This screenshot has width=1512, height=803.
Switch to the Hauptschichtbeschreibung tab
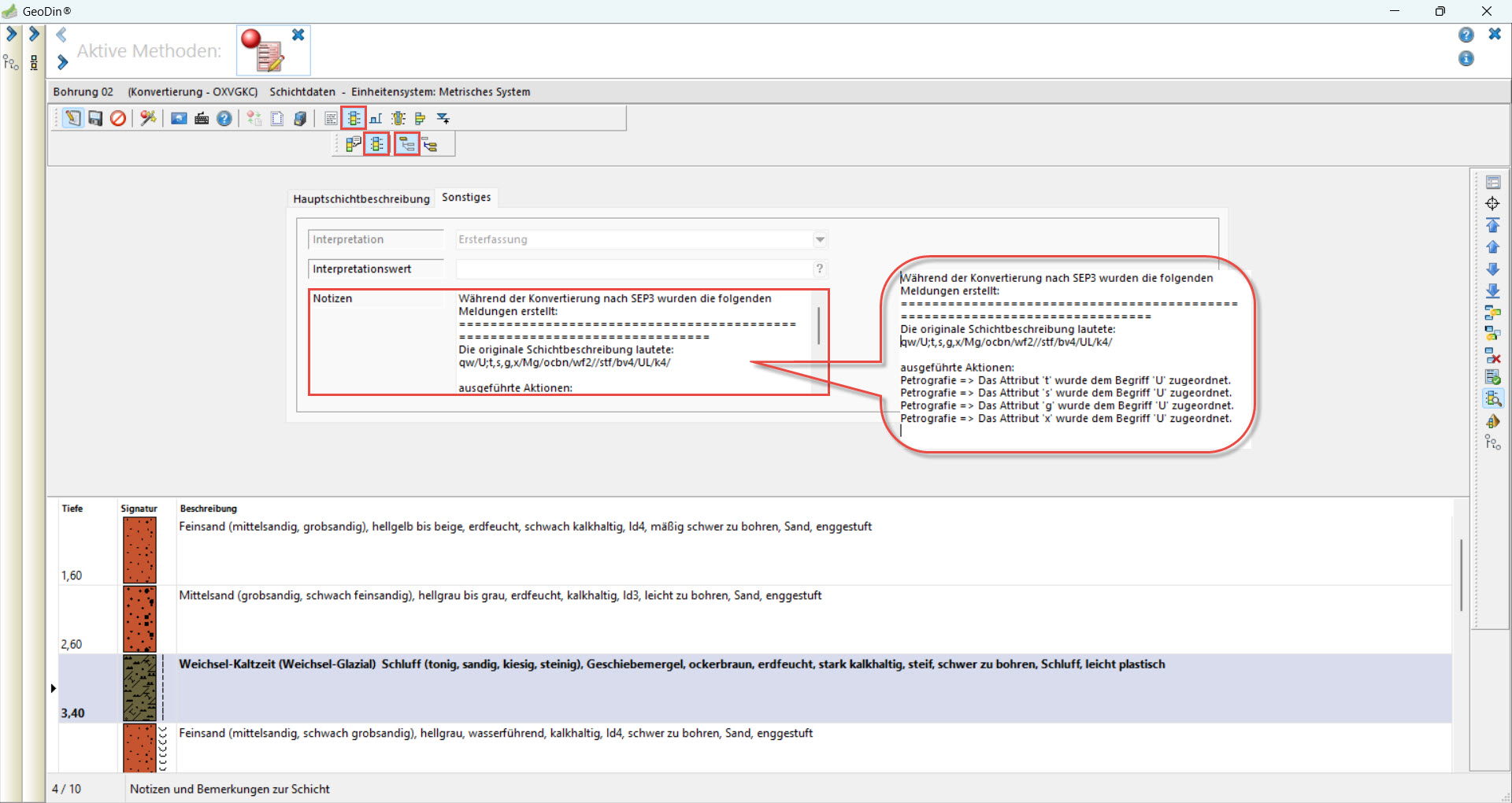click(361, 198)
